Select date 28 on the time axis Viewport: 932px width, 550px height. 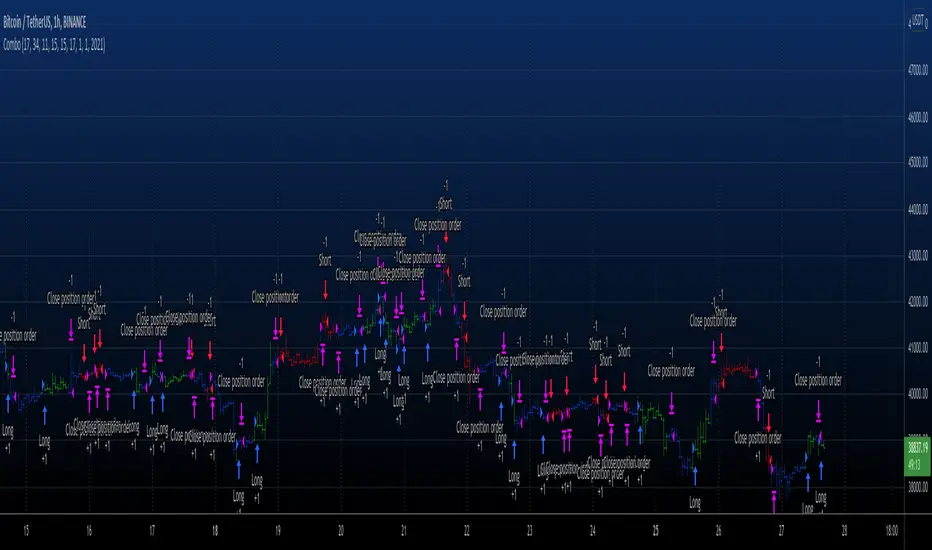pos(845,530)
